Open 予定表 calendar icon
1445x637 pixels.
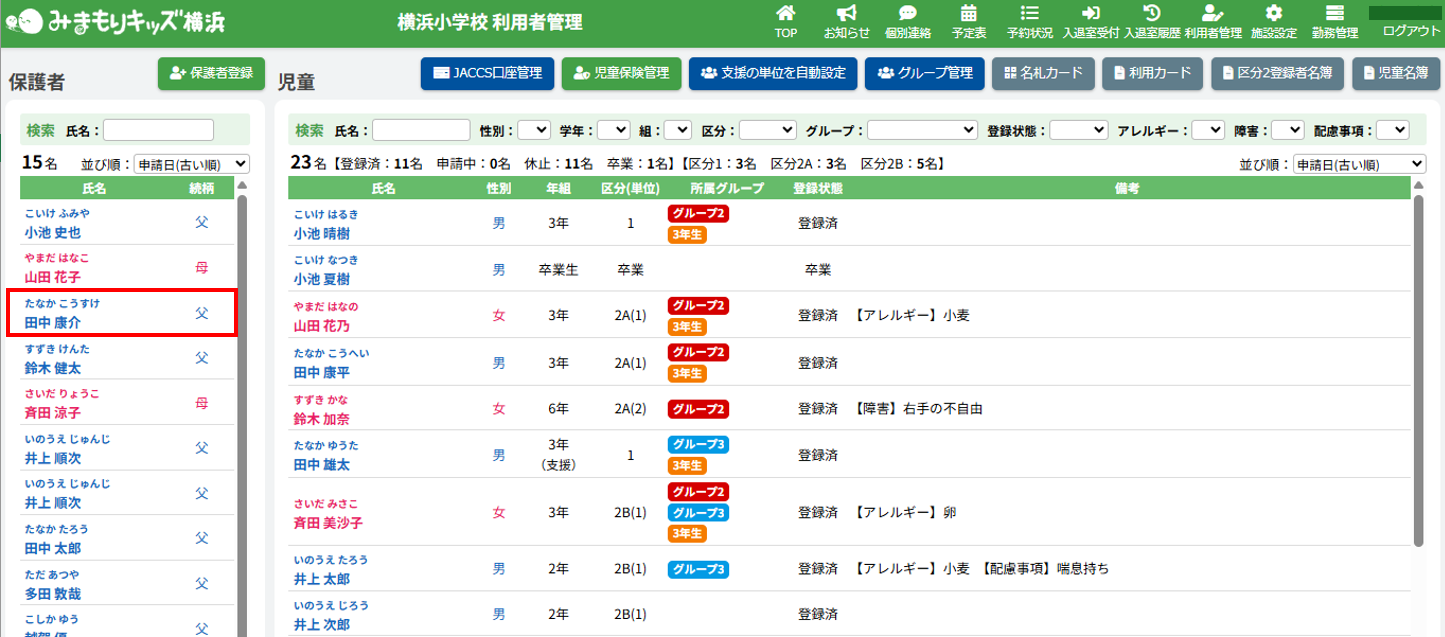(x=968, y=14)
